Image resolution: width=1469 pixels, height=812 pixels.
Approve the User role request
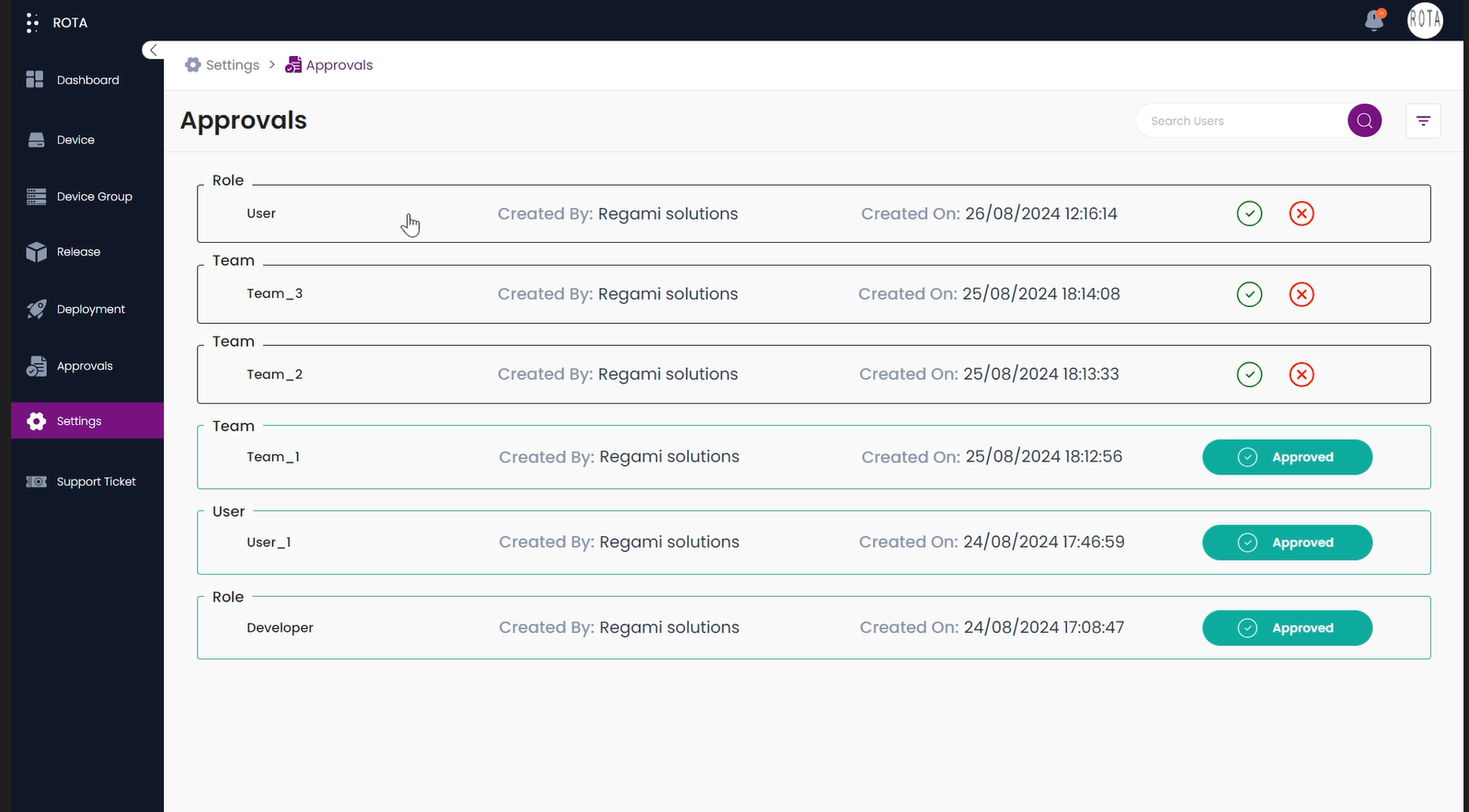click(1249, 213)
